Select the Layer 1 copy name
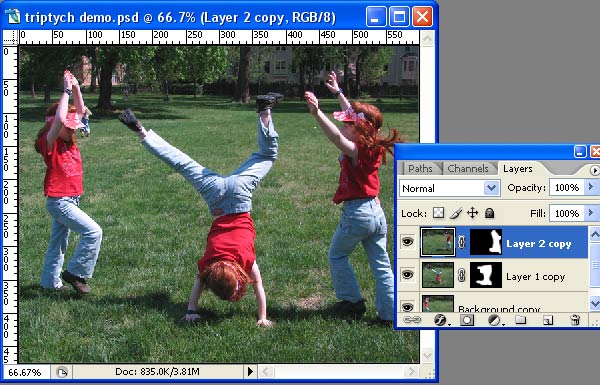The image size is (600, 385). click(x=535, y=277)
